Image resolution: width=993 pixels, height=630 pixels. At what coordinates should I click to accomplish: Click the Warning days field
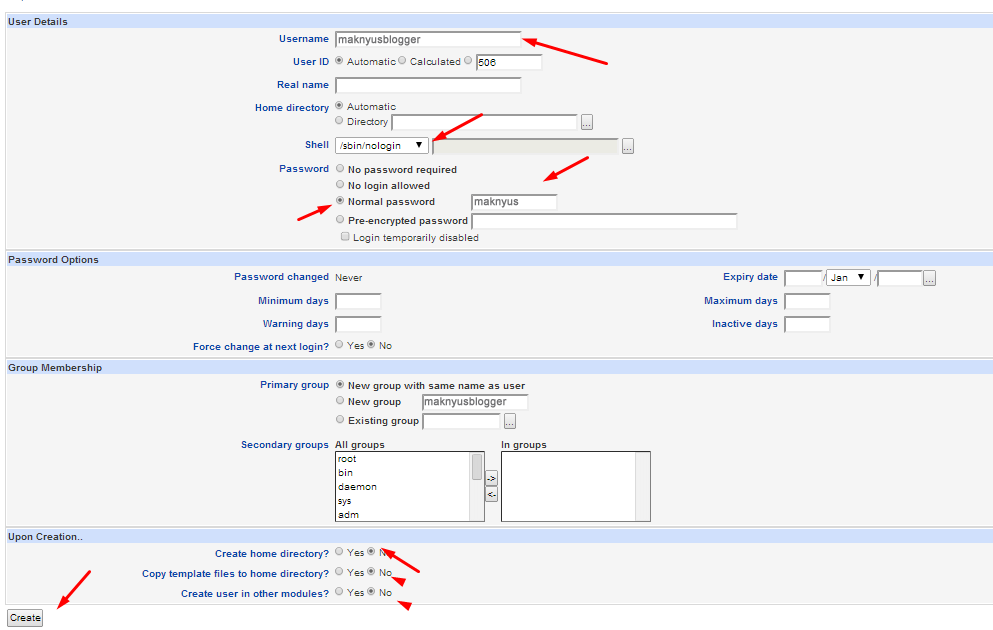(x=358, y=324)
